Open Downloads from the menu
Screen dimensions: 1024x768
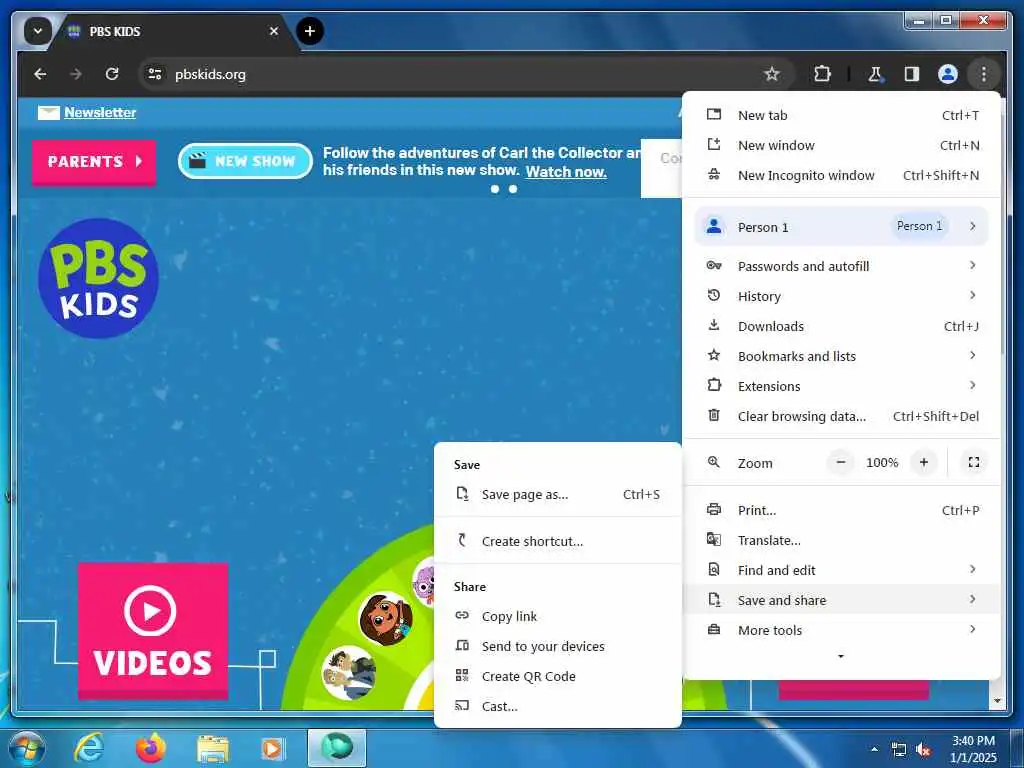tap(841, 326)
